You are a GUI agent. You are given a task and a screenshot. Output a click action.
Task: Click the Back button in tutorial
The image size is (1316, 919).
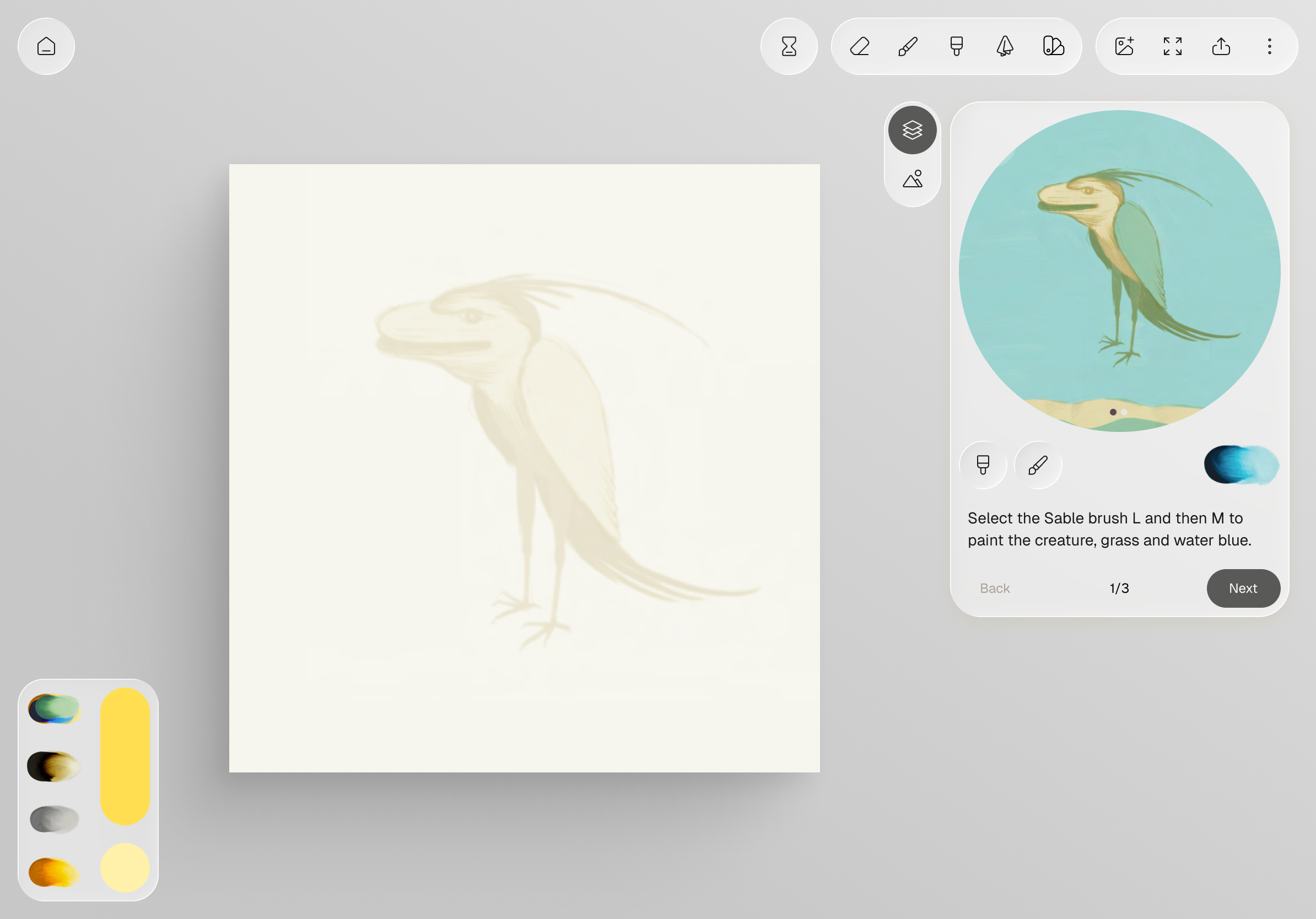995,588
